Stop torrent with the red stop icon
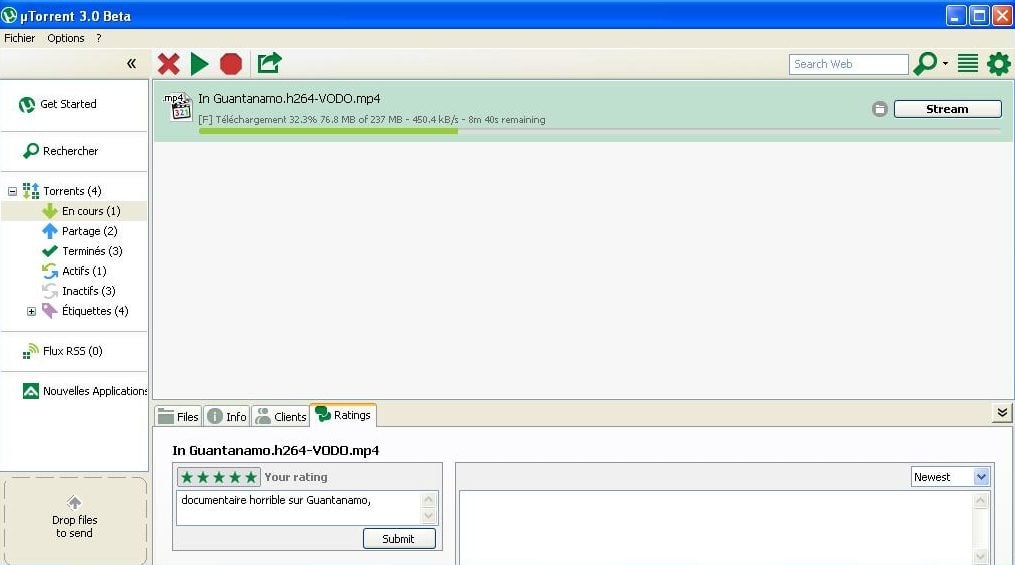Image resolution: width=1015 pixels, height=565 pixels. click(x=230, y=64)
